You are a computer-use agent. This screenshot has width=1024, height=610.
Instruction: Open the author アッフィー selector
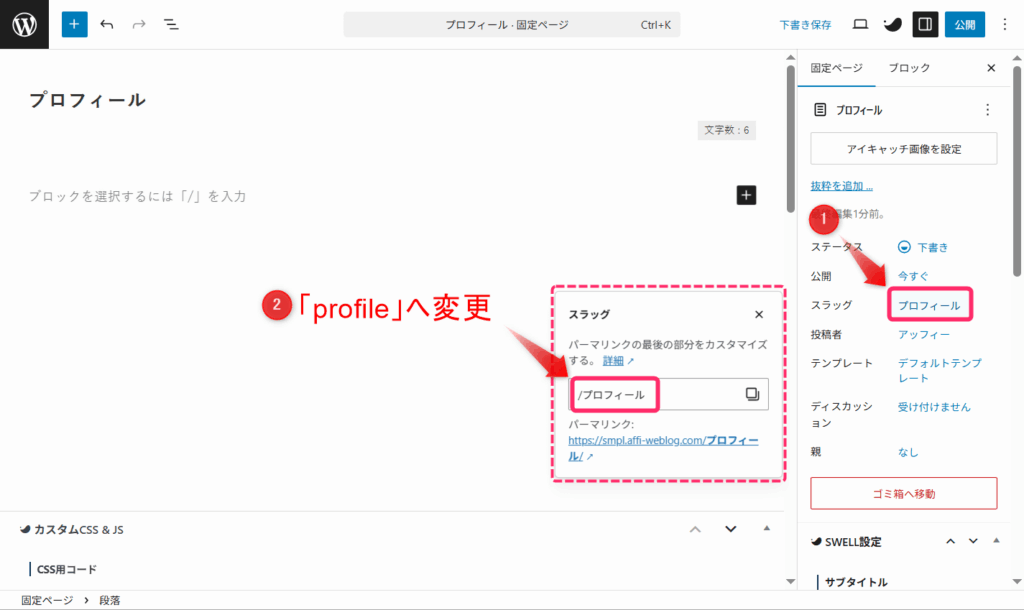click(x=923, y=334)
